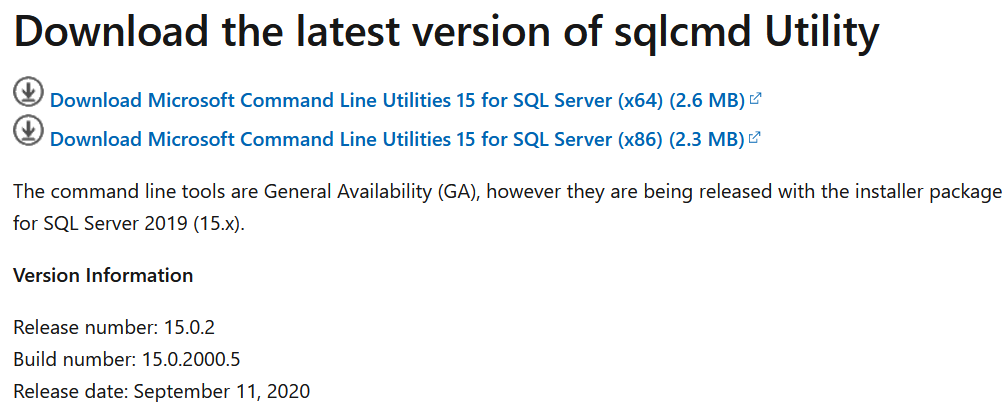1005x402 pixels.
Task: Click the Release number 15.0.2 line
Action: tap(114, 328)
